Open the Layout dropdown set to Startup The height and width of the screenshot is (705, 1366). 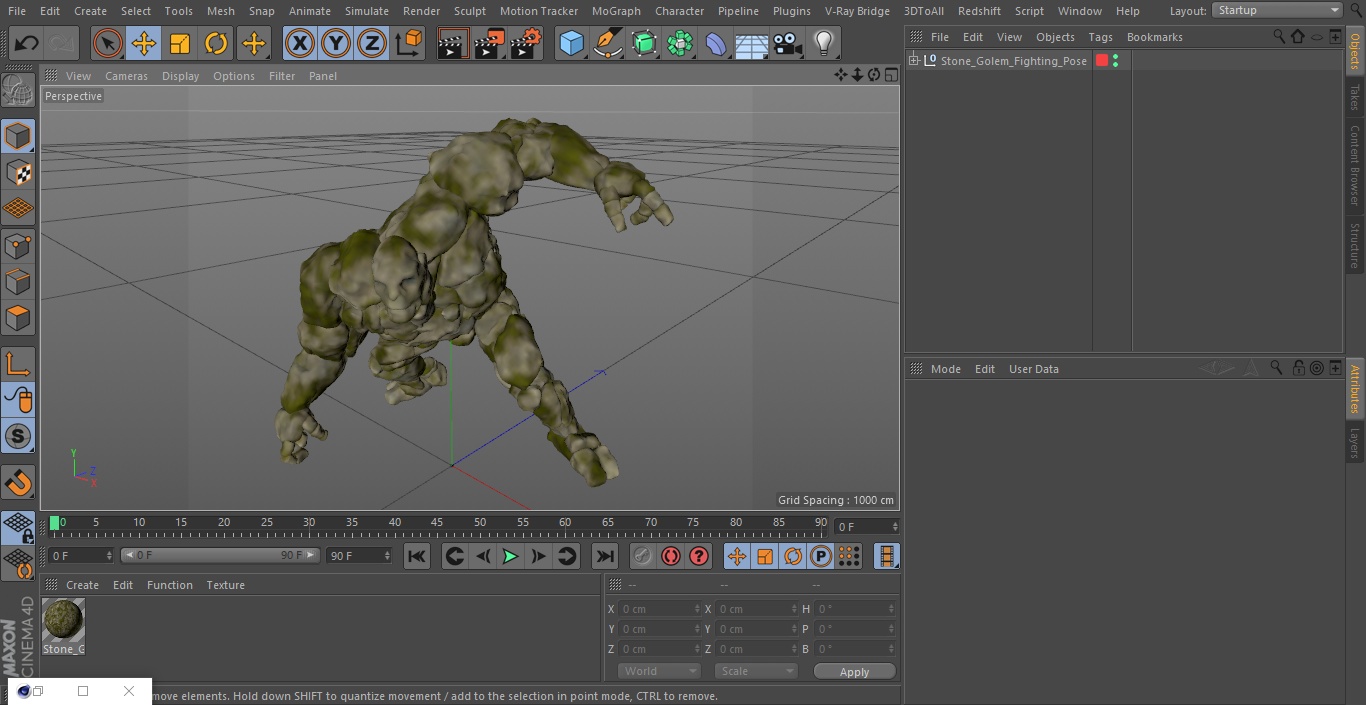click(1277, 10)
